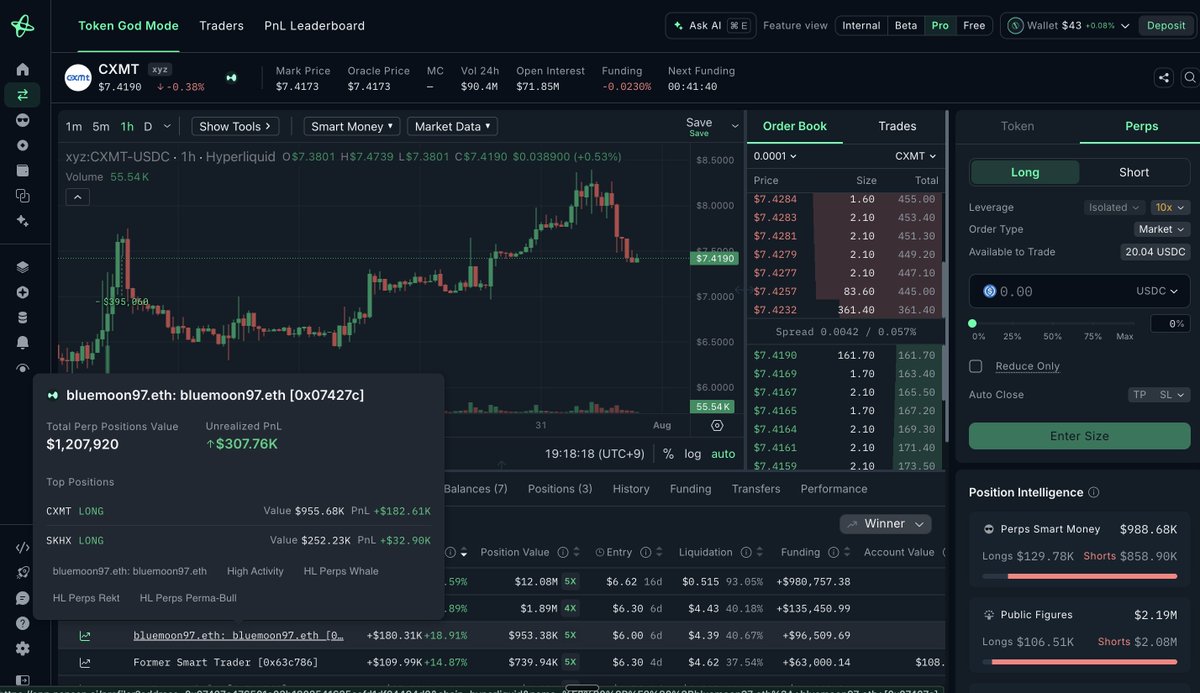1200x693 pixels.
Task: Expand the timeframe dropdown chevron after D
Action: [x=167, y=126]
